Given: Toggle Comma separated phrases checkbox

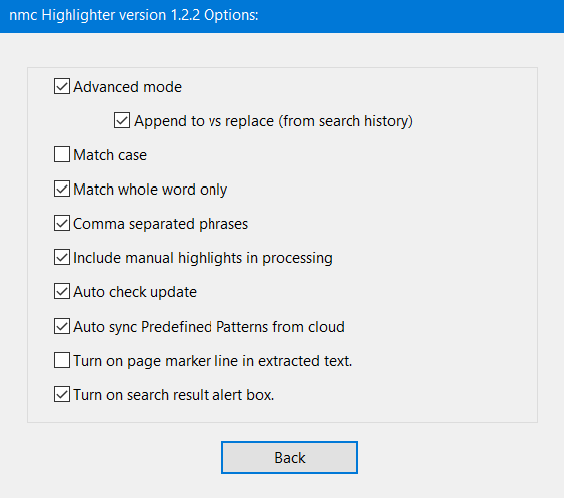Looking at the screenshot, I should [x=62, y=223].
